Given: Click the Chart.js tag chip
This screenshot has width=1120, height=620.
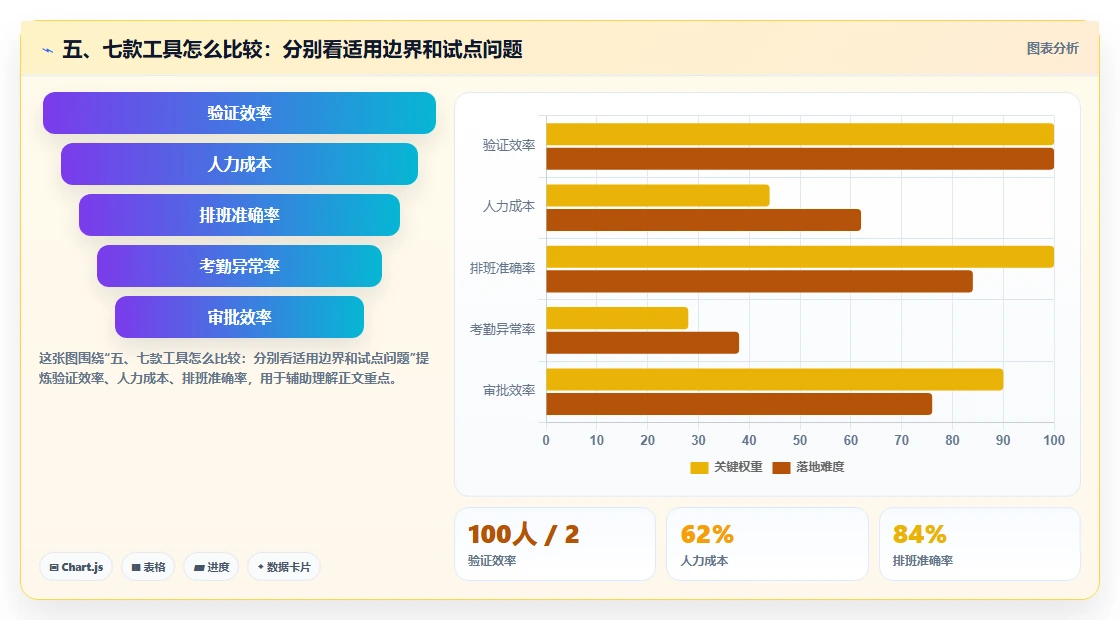Looking at the screenshot, I should point(76,567).
